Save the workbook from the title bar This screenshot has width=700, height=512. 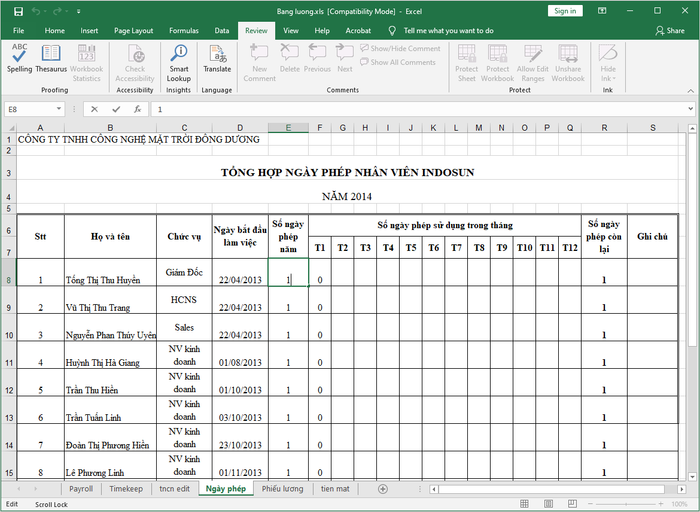click(18, 11)
